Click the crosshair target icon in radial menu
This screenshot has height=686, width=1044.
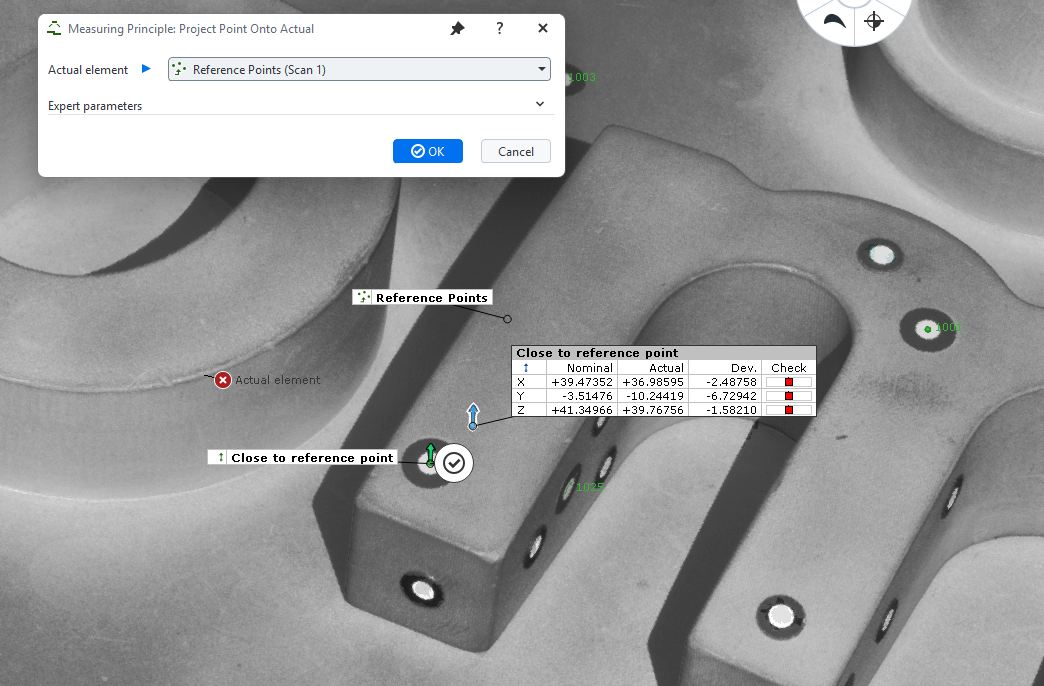point(873,20)
